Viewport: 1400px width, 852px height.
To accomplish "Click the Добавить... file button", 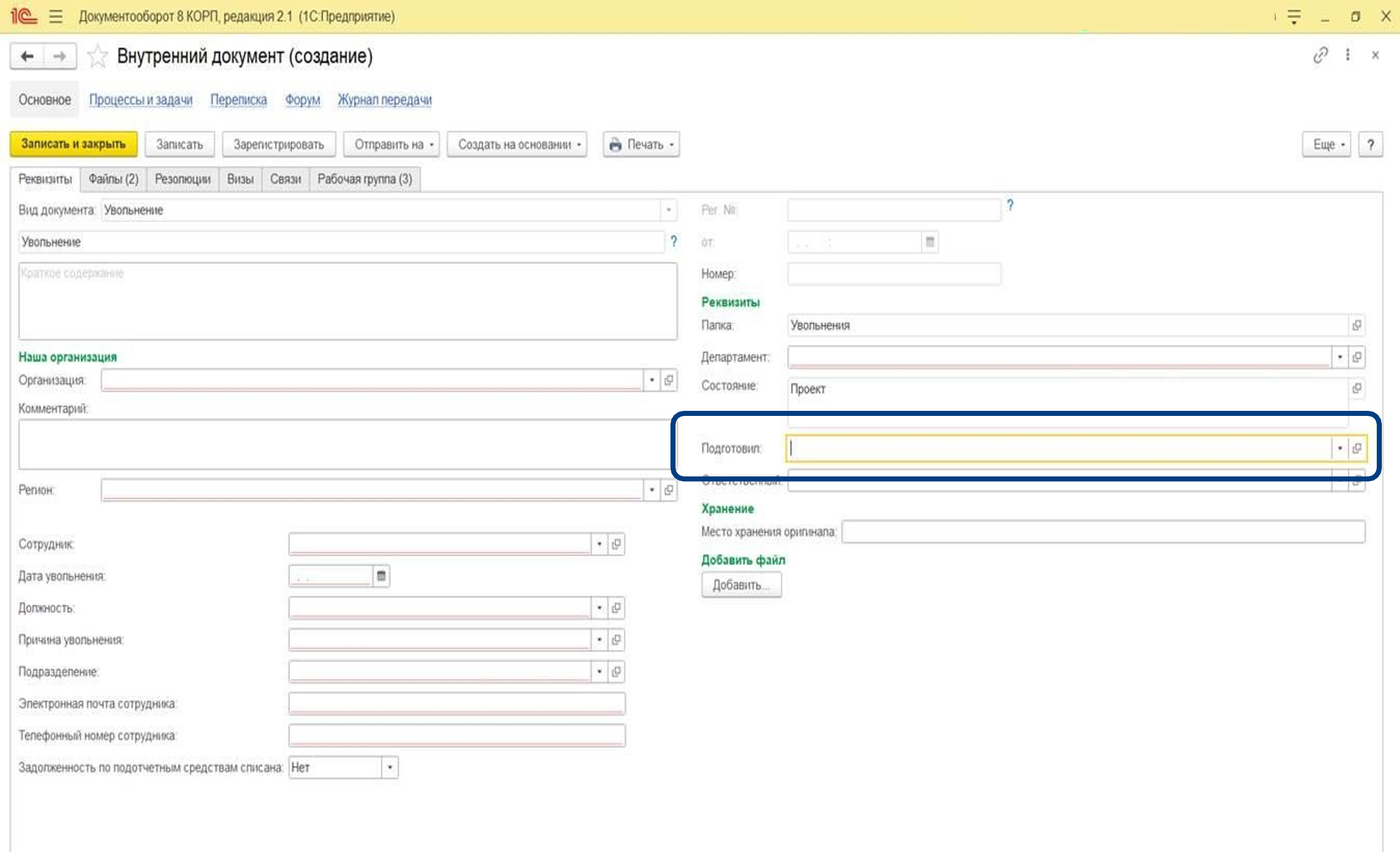I will (x=742, y=584).
